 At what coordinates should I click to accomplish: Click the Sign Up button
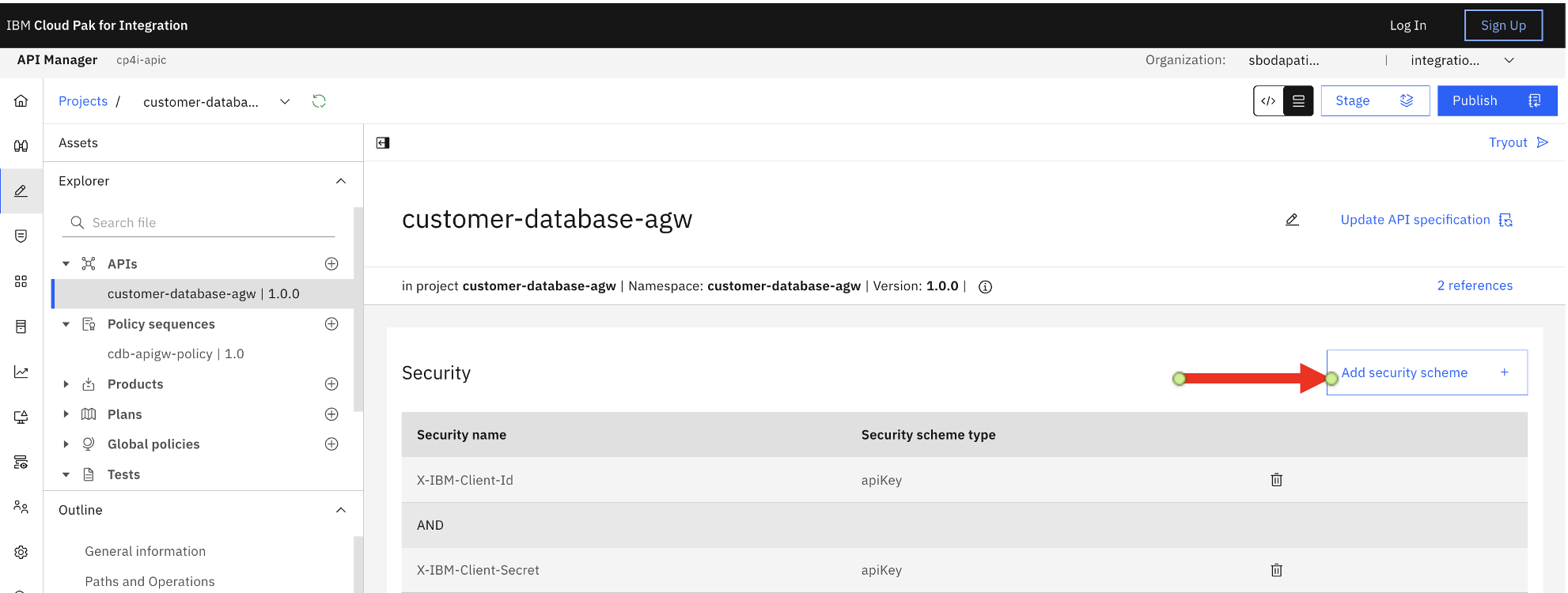[x=1503, y=25]
